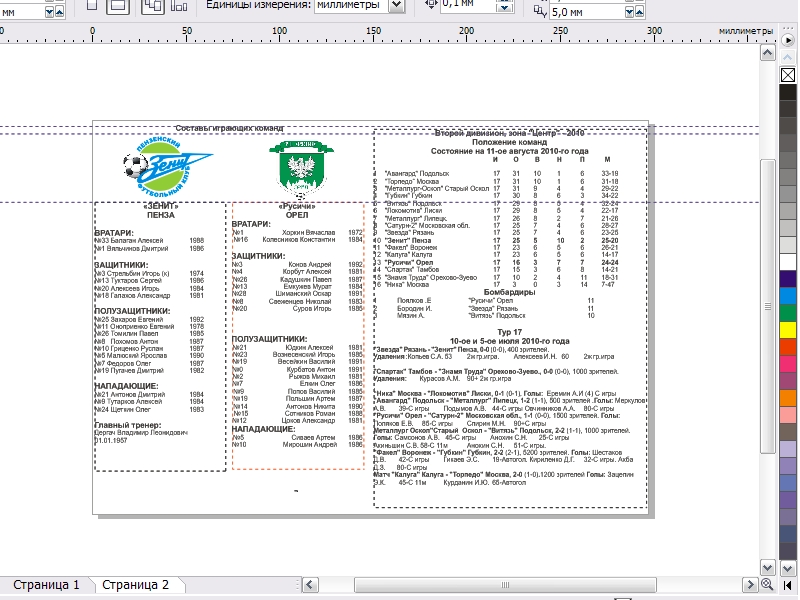800x600 pixels.
Task: Click into the 0,1 мм nudge field
Action: (x=468, y=5)
